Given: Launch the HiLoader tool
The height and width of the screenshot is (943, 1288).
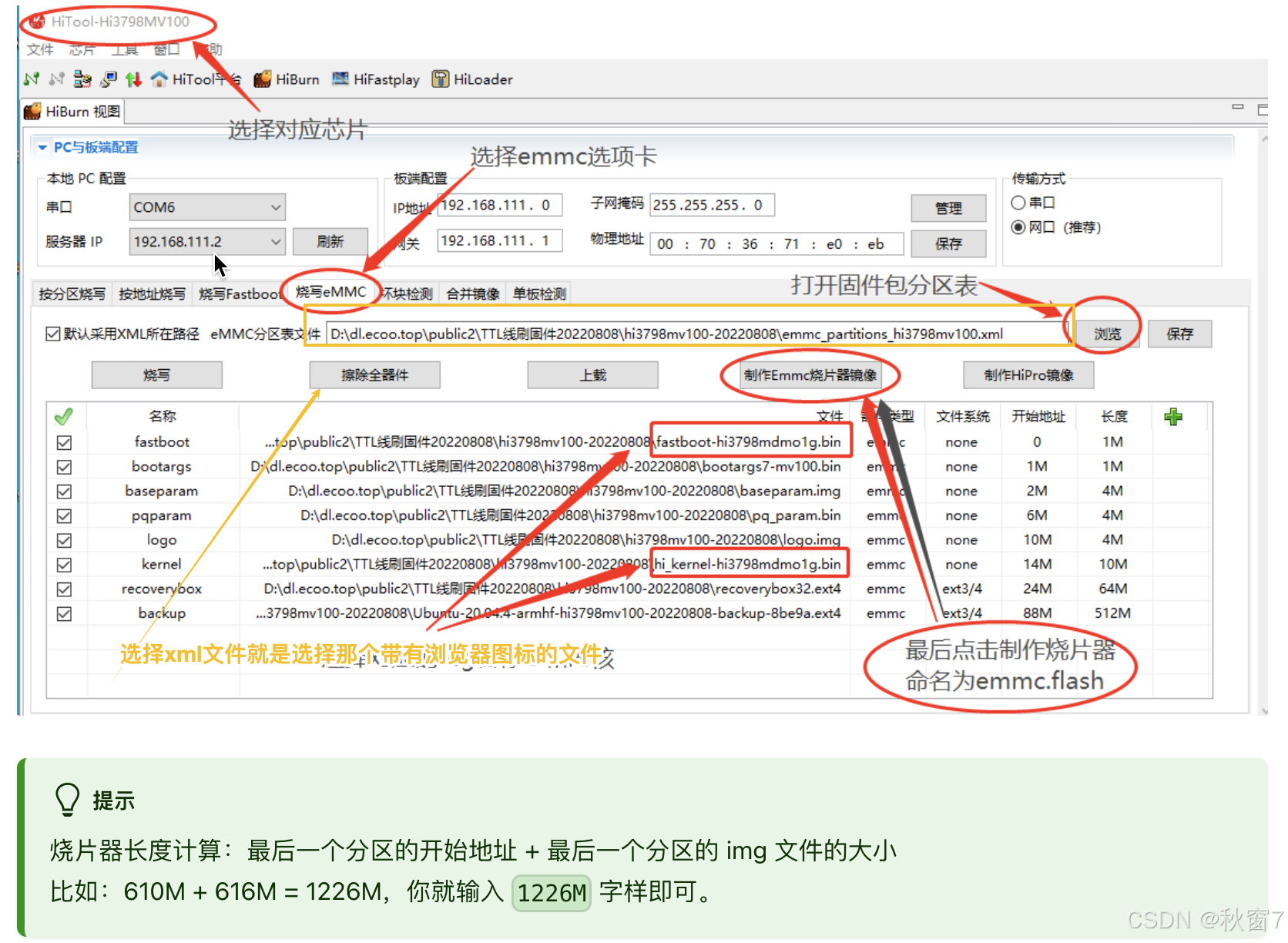Looking at the screenshot, I should click(472, 79).
